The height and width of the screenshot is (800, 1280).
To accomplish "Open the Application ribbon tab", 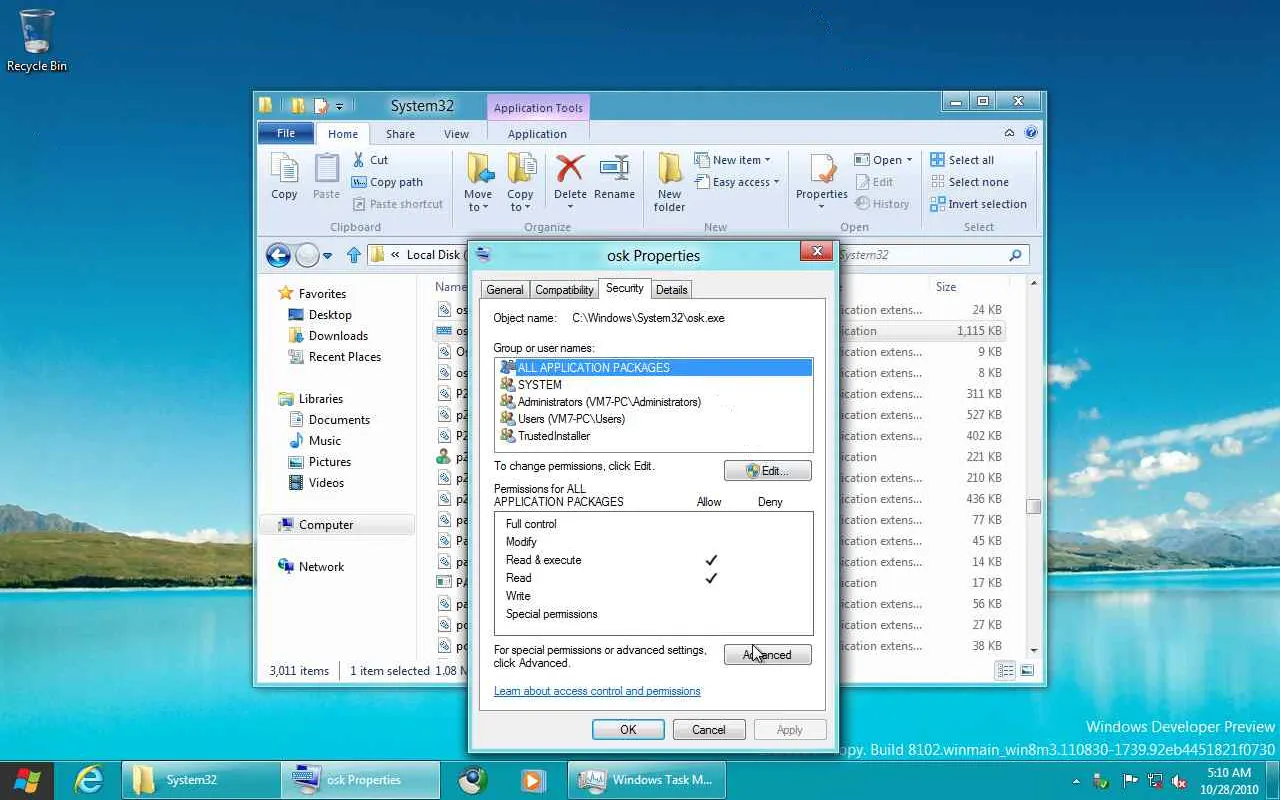I will 537,134.
